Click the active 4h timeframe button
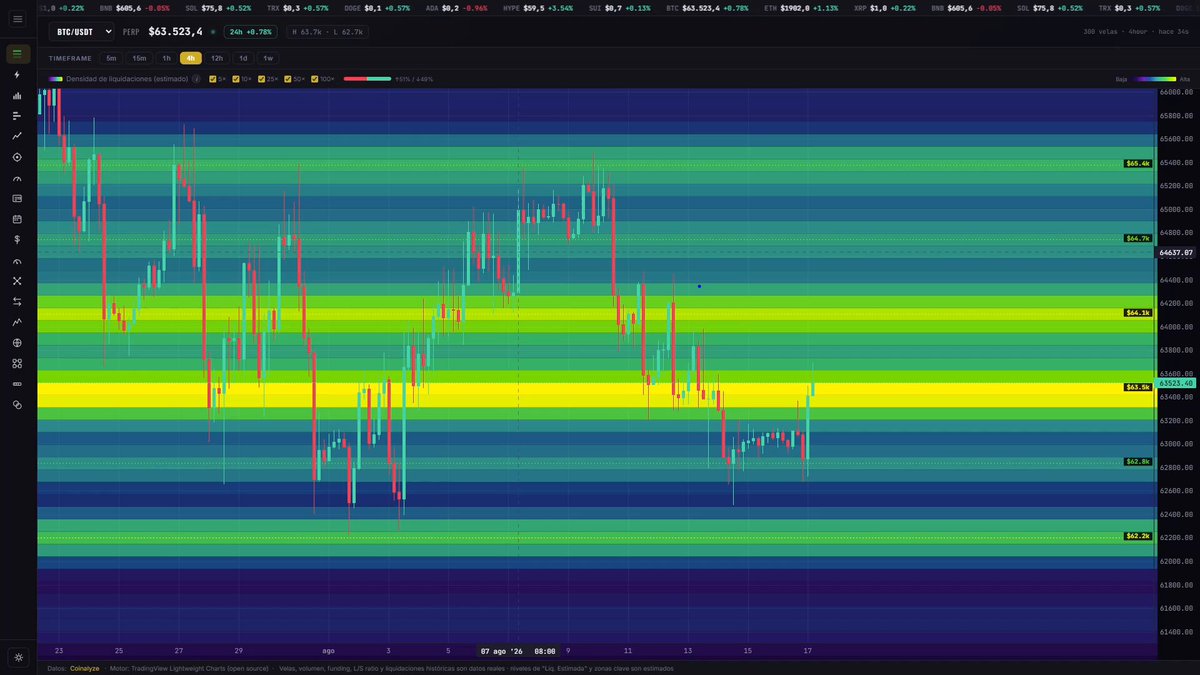Screen dimensions: 1200x675 tap(191, 58)
